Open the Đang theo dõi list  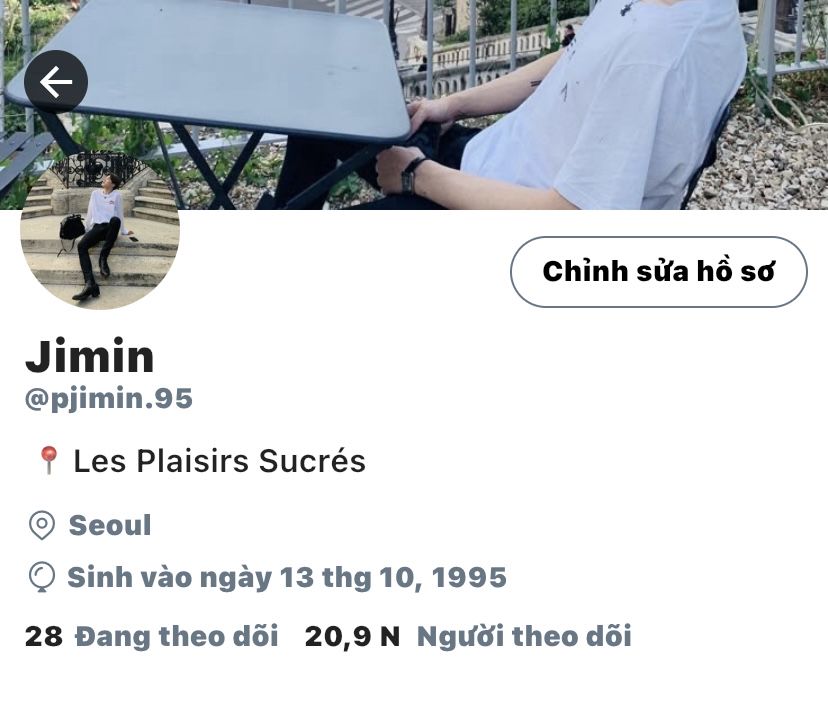point(177,636)
